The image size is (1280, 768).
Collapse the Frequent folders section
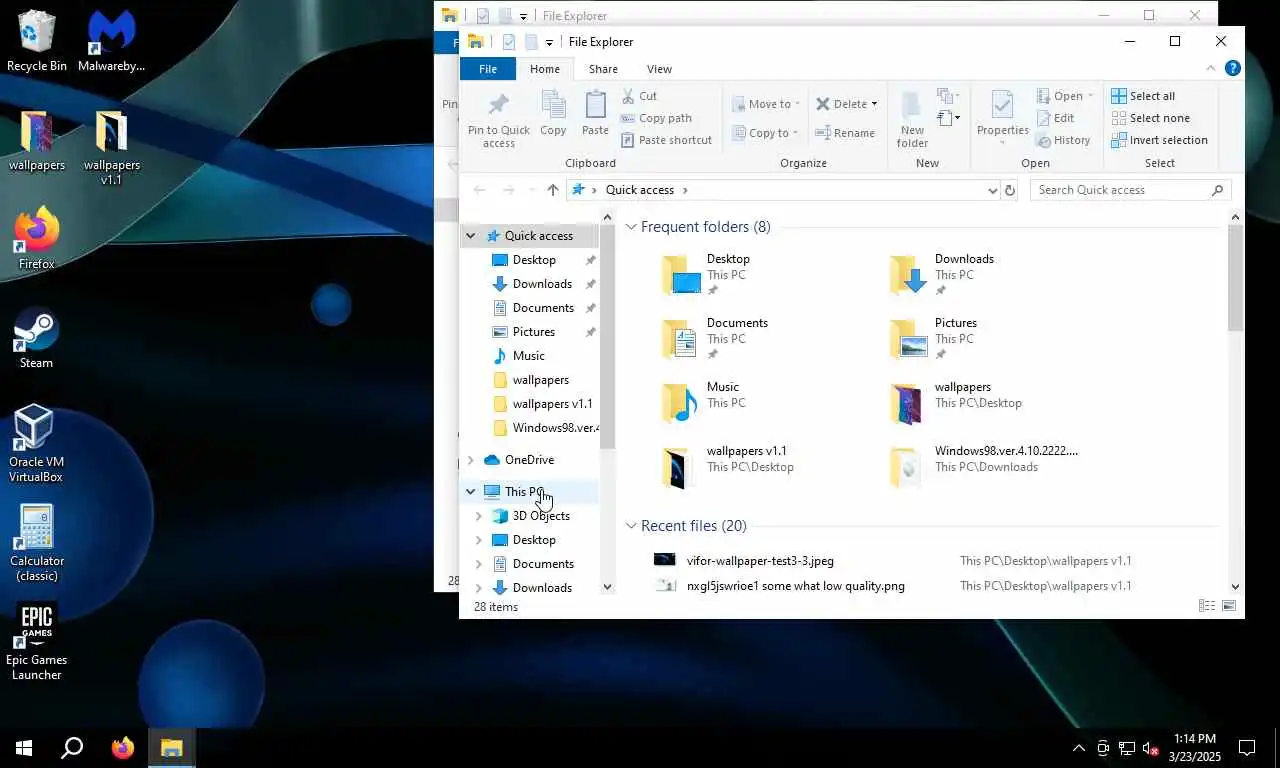pyautogui.click(x=631, y=227)
